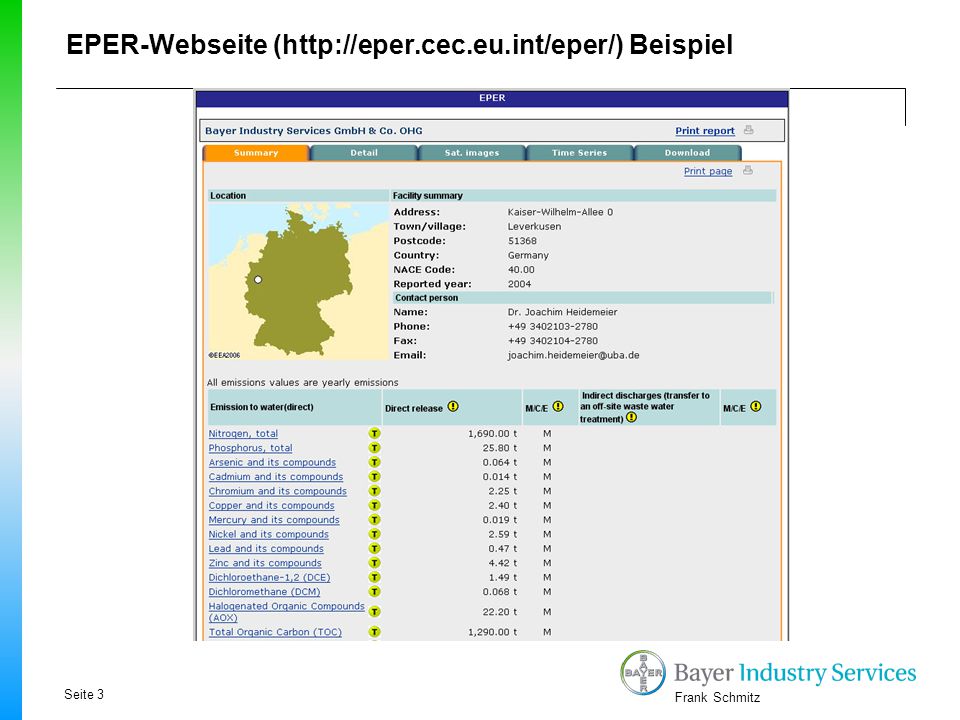Click the T icon for Copper row
The width and height of the screenshot is (960, 720).
(374, 505)
